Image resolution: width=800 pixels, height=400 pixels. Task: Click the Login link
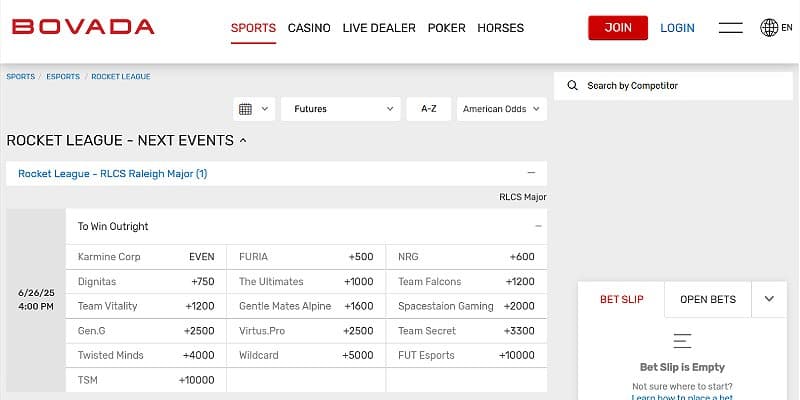[677, 28]
